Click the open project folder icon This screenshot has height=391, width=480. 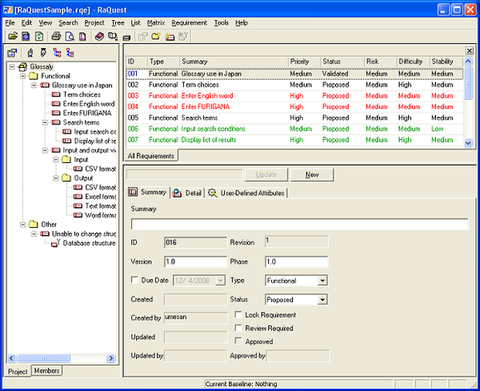pos(13,36)
